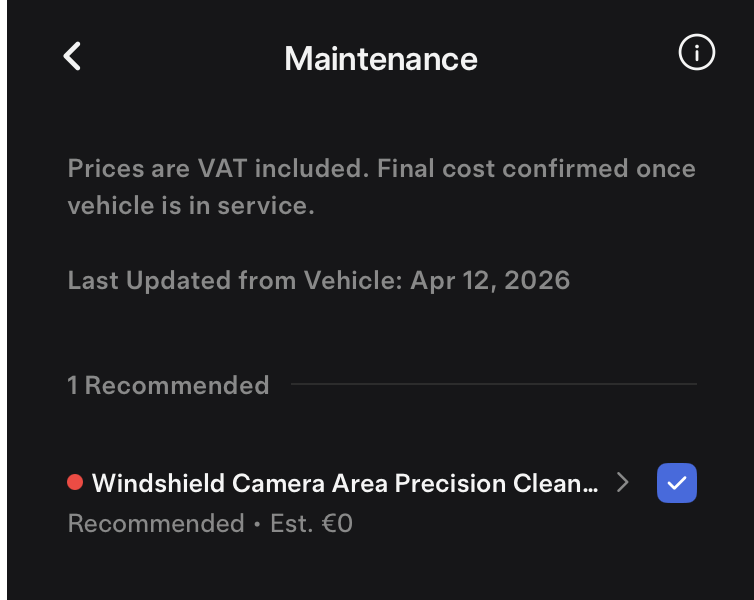Click the Maintenance page title
This screenshot has width=754, height=600.
380,58
